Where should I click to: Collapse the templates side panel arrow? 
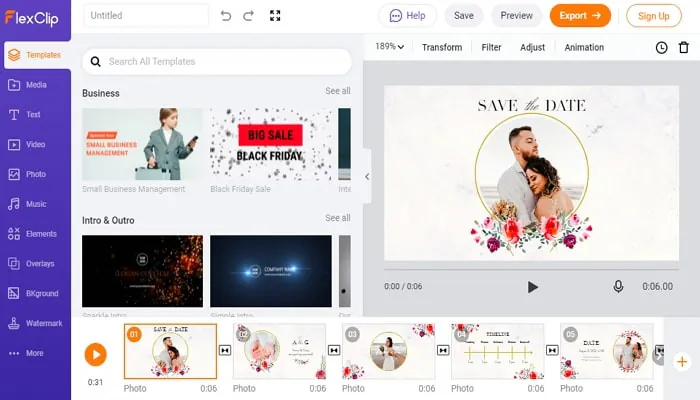[x=367, y=176]
